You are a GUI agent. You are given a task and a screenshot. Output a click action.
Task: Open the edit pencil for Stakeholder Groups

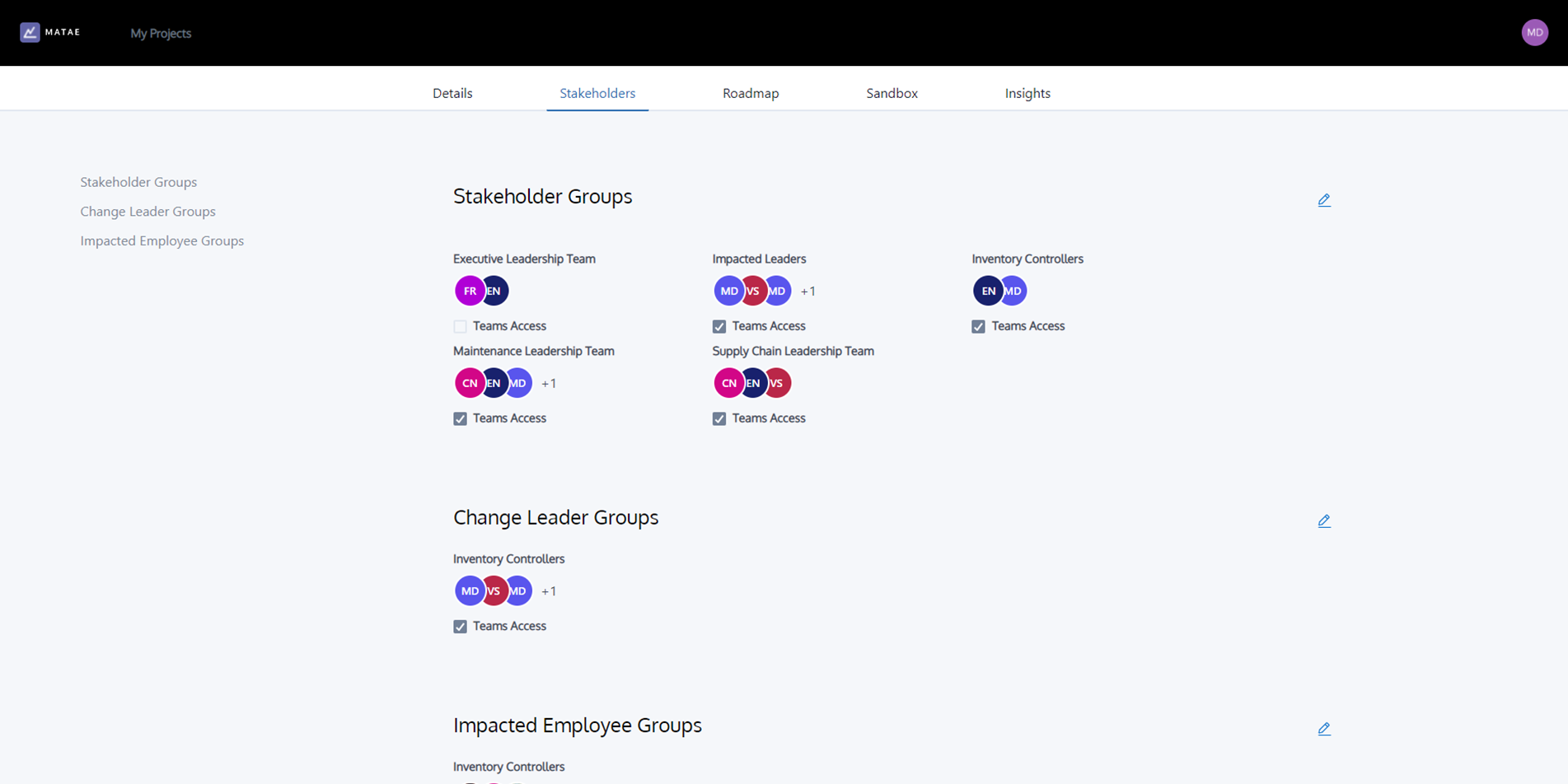click(1324, 199)
